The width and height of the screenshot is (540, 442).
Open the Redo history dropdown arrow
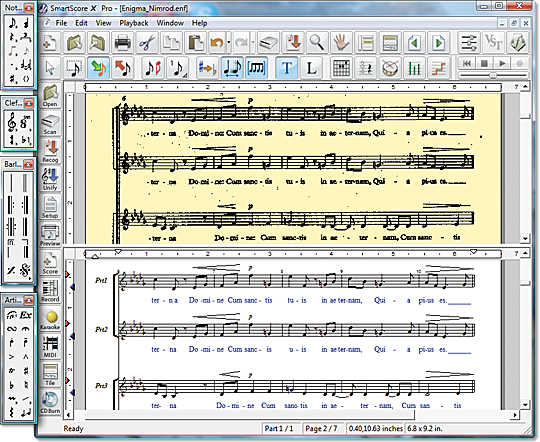[x=253, y=43]
